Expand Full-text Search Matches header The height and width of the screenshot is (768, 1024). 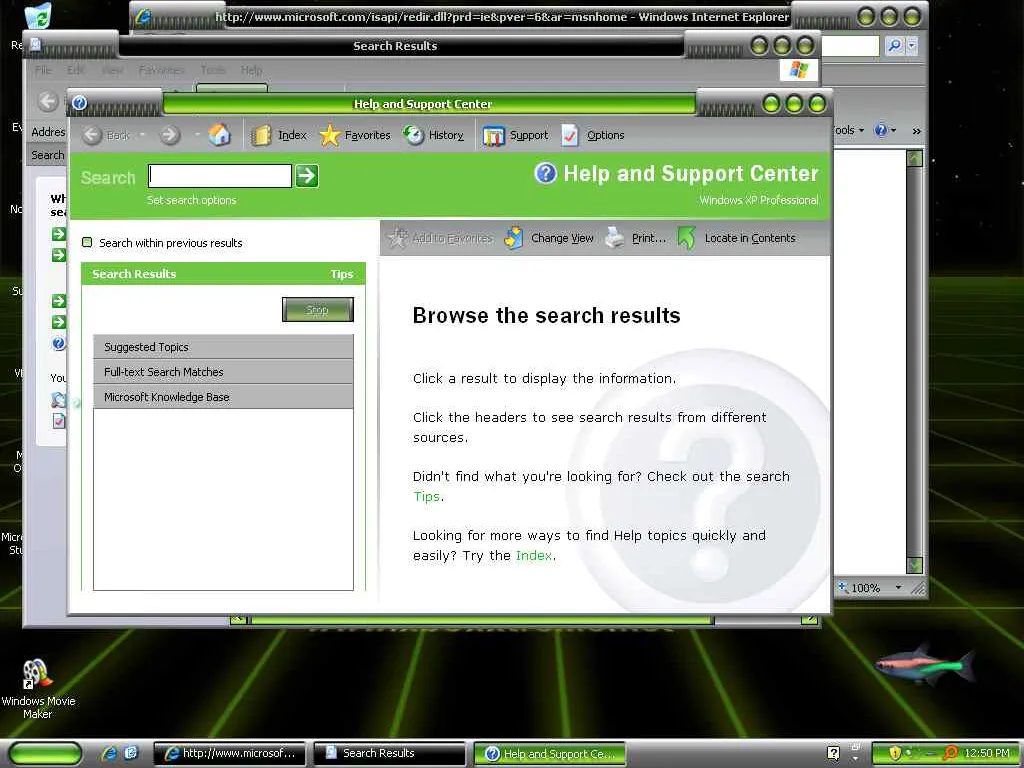223,372
